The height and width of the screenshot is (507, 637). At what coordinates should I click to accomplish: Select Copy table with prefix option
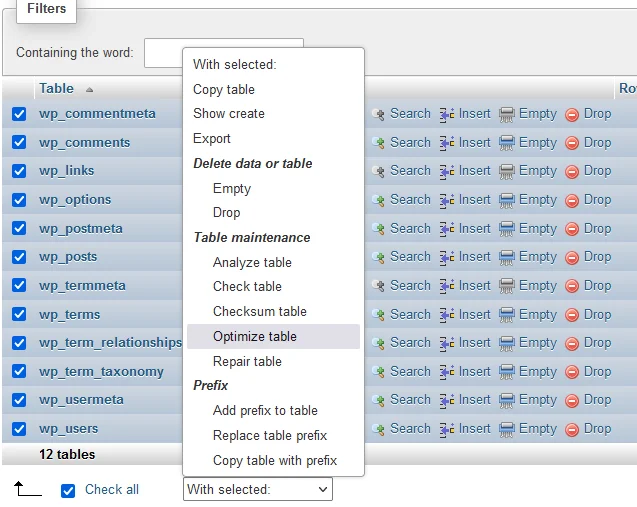pyautogui.click(x=273, y=461)
